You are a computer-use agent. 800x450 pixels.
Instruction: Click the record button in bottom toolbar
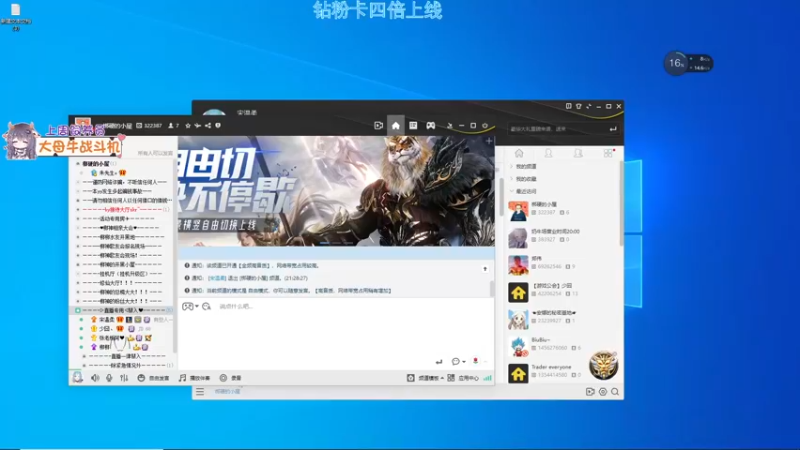pyautogui.click(x=230, y=378)
